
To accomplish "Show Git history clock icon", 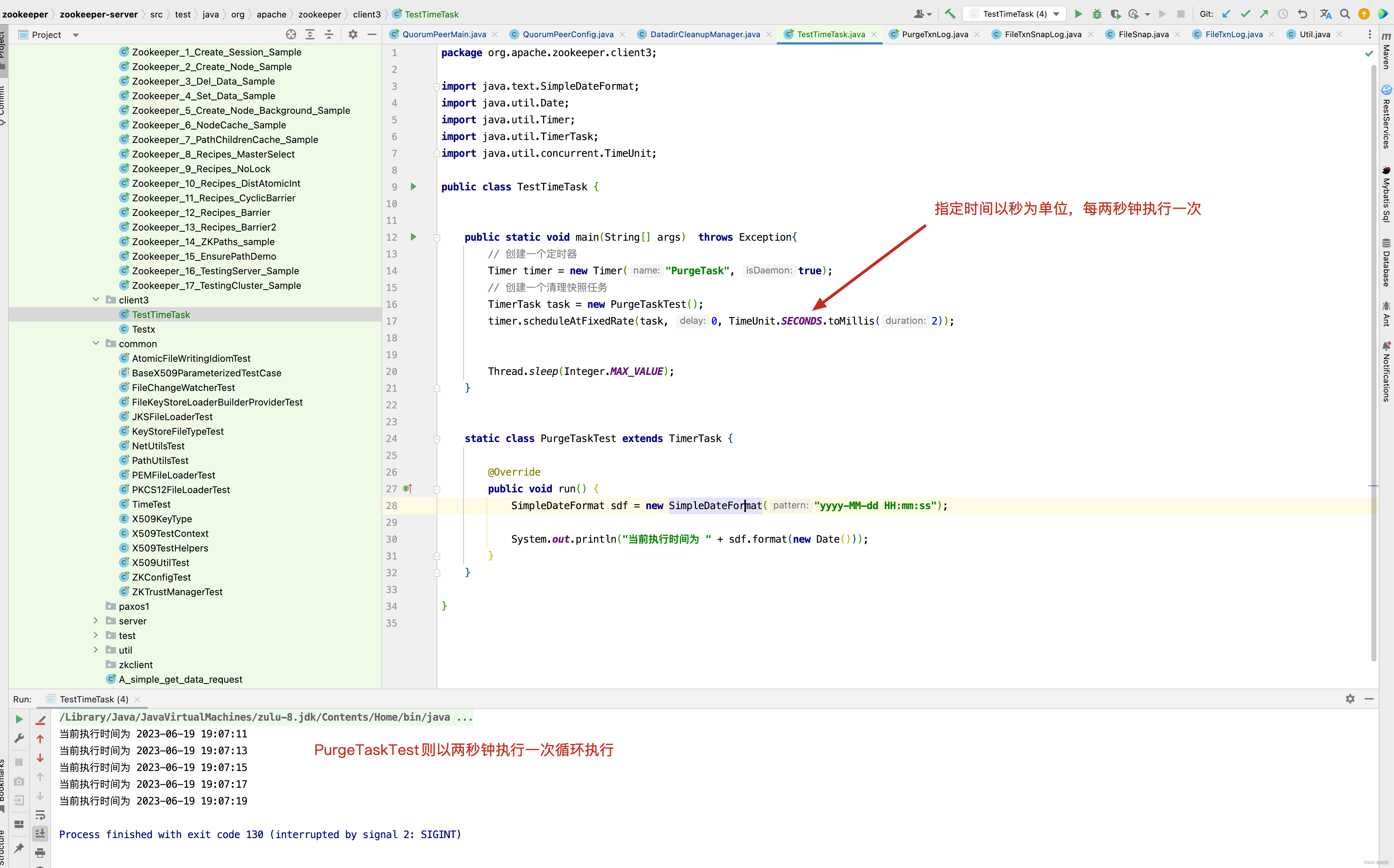I will click(1283, 14).
